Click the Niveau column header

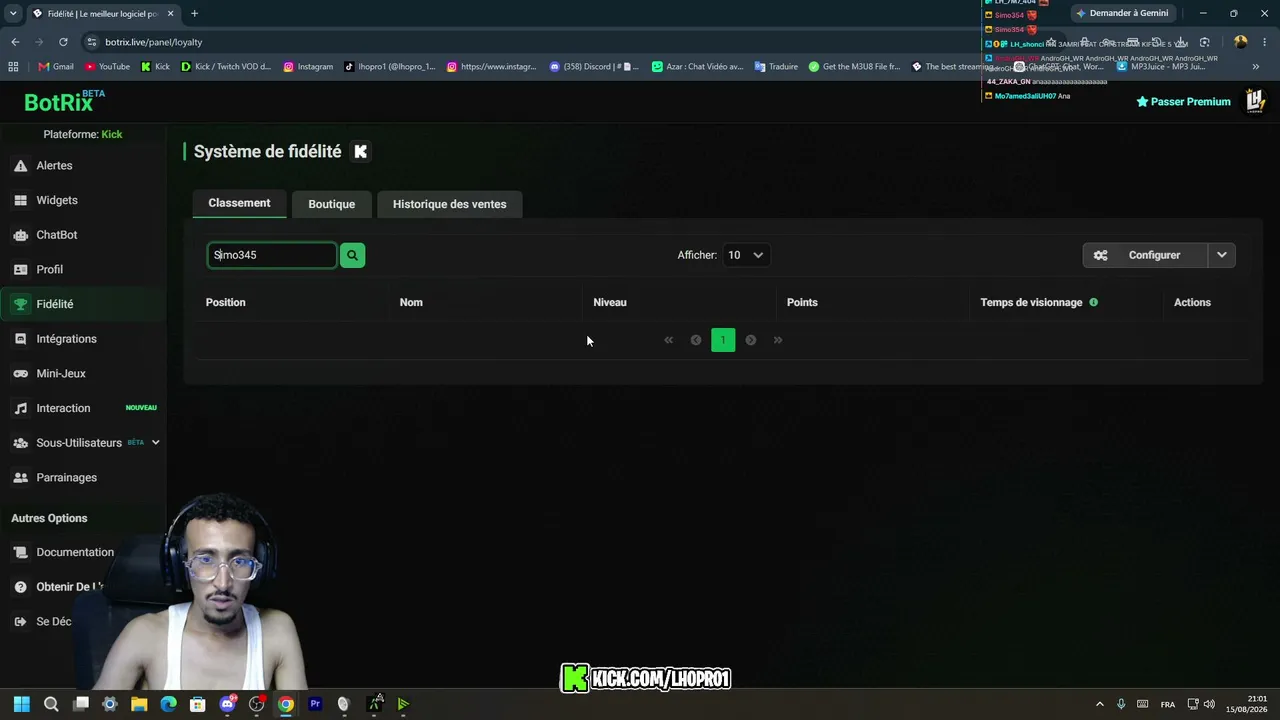coord(610,302)
